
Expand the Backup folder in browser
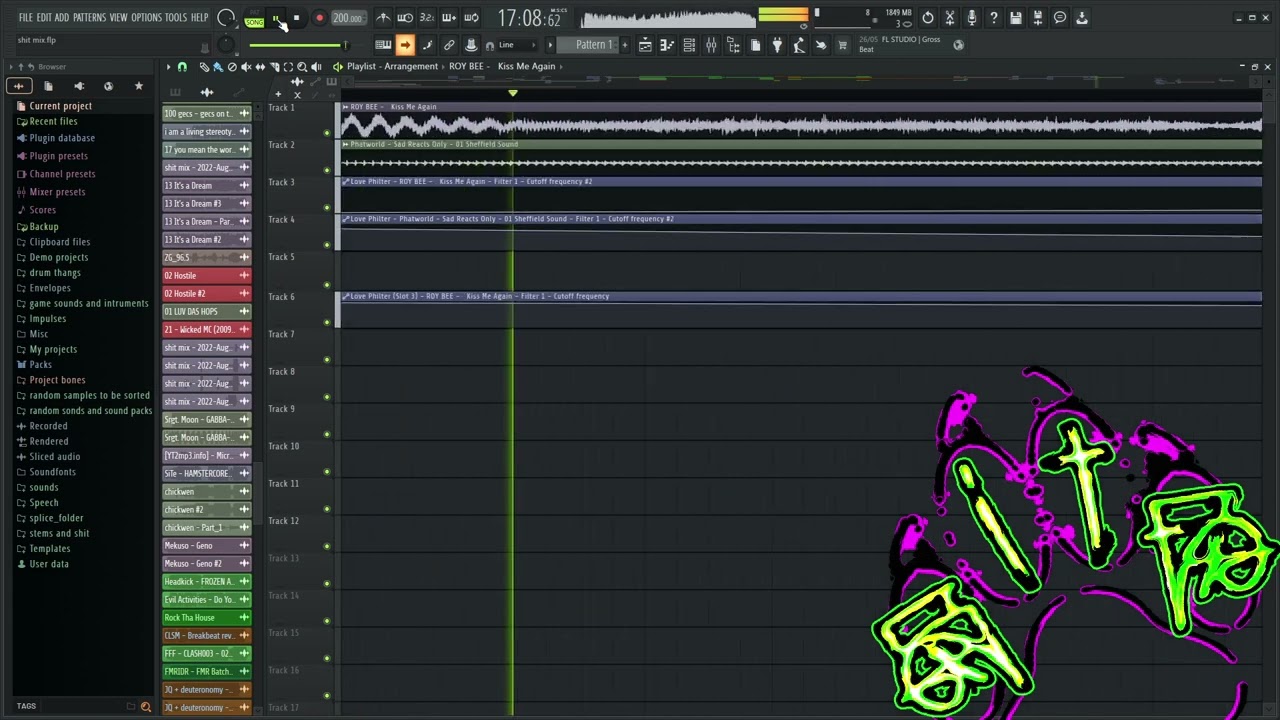coord(43,227)
